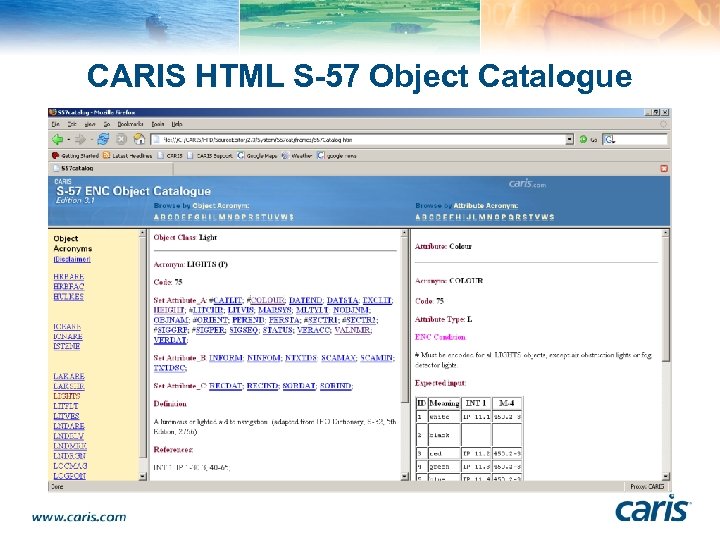
Task: Select LNDARE in Object Acronyms list
Action: pyautogui.click(x=69, y=426)
